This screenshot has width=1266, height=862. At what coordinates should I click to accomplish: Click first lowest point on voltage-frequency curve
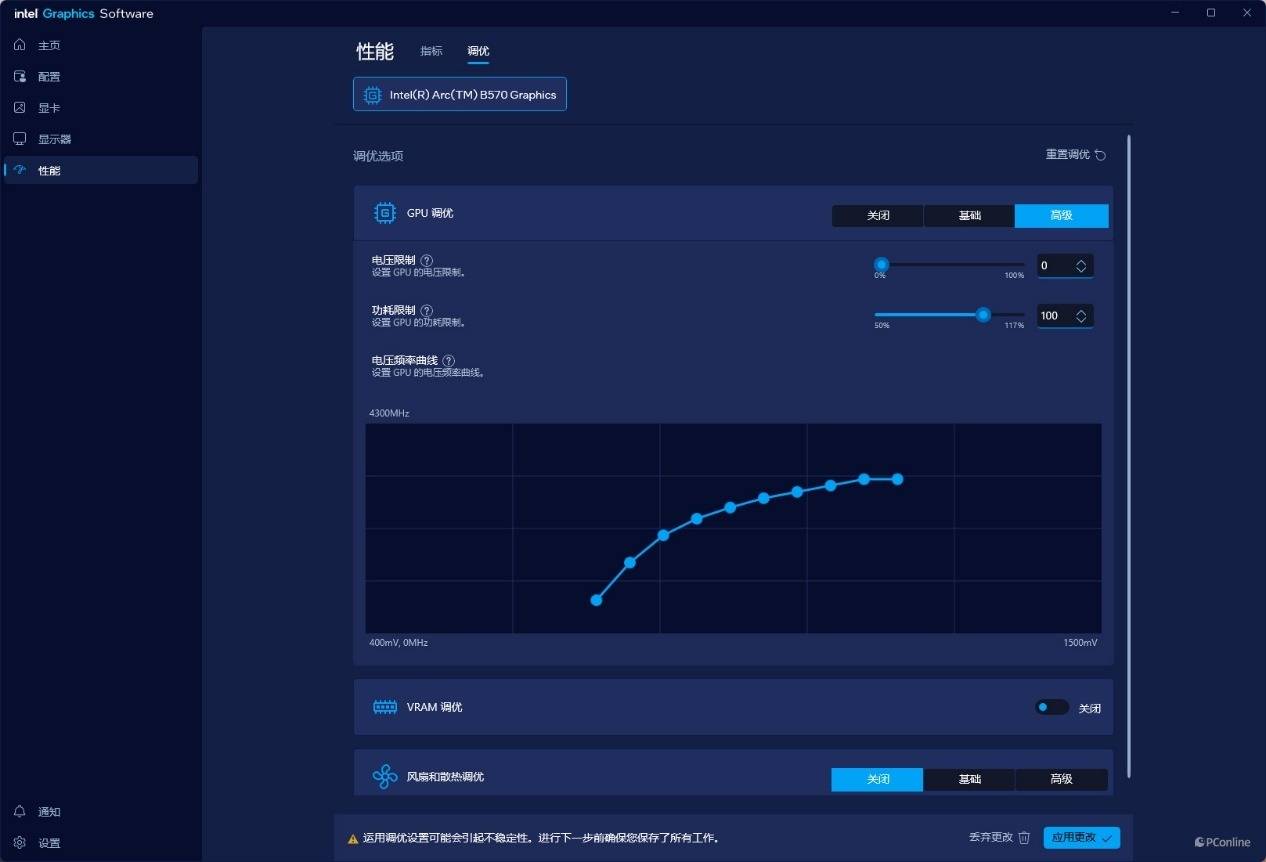point(596,600)
